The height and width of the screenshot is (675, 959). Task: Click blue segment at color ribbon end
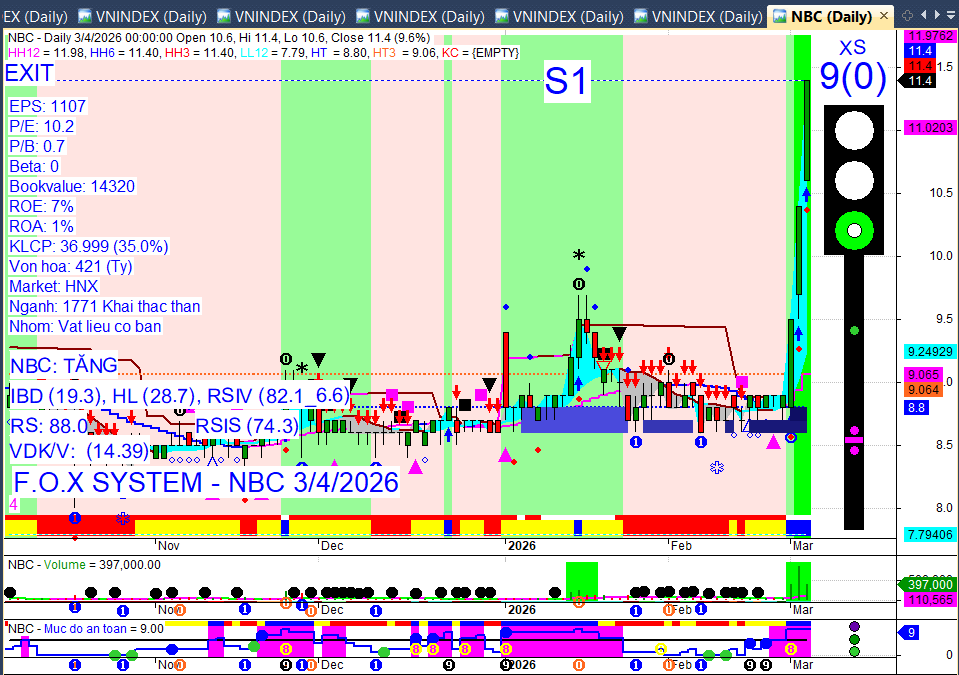(x=798, y=527)
